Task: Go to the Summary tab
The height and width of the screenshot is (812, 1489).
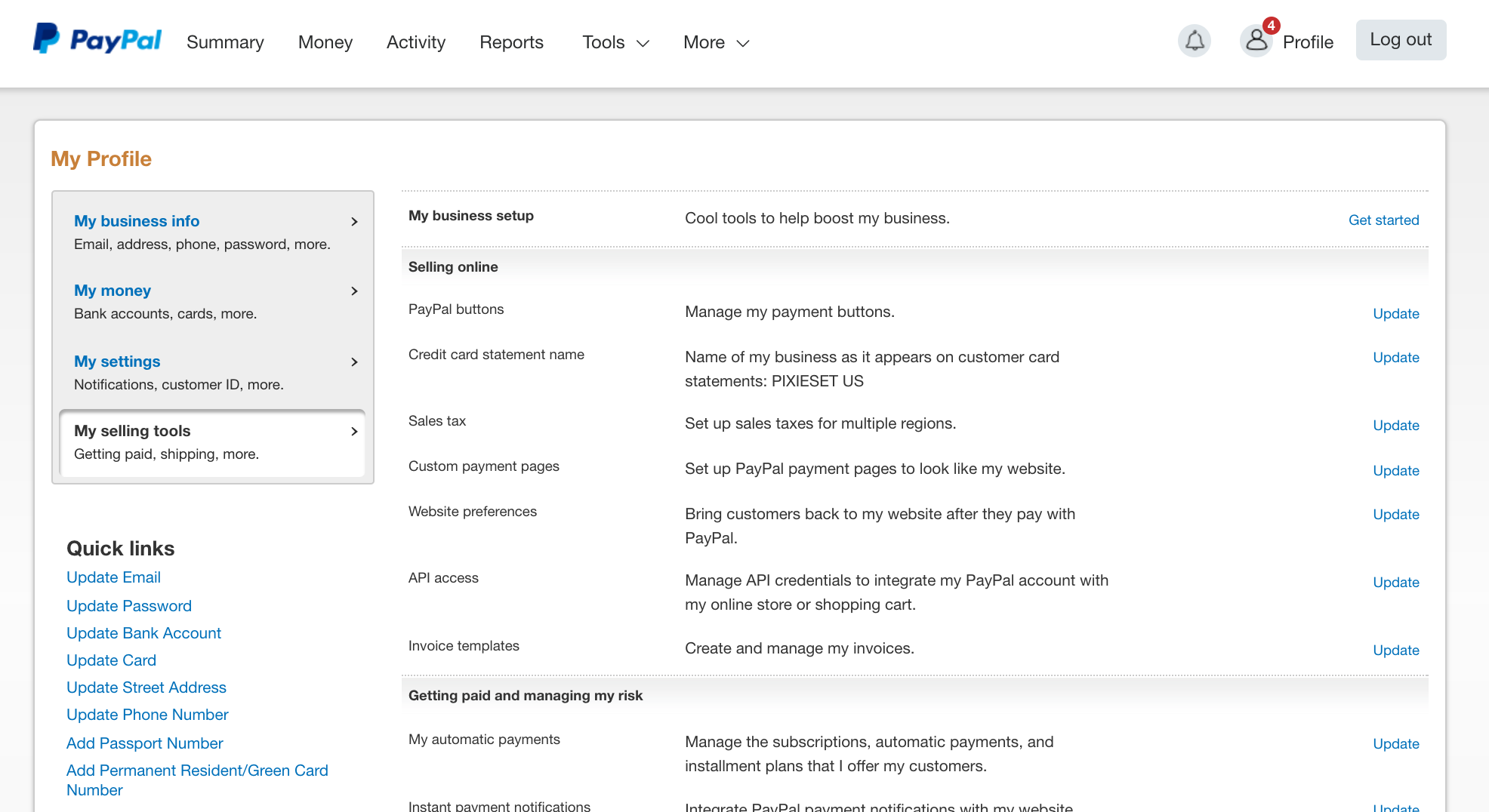Action: click(x=225, y=42)
